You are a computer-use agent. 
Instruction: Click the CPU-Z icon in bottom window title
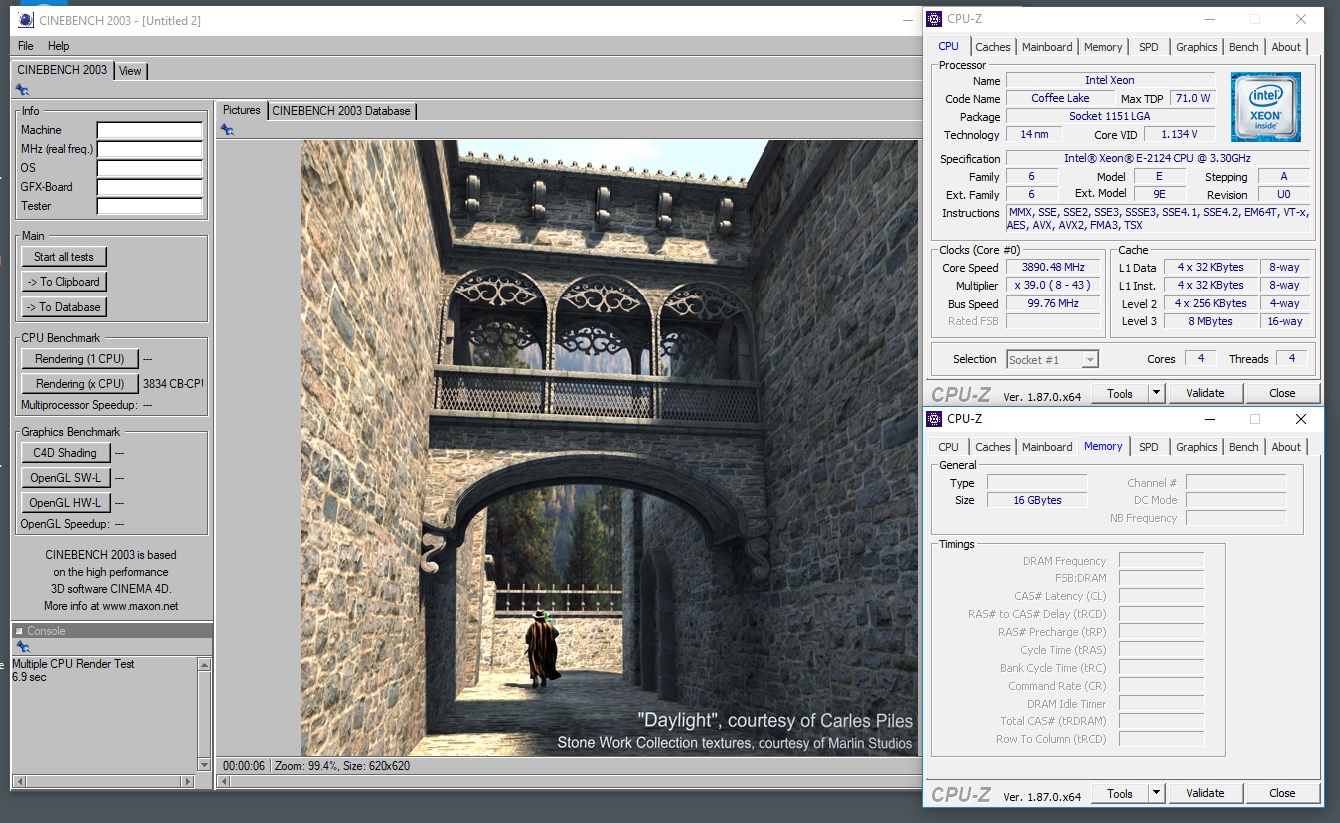(934, 419)
